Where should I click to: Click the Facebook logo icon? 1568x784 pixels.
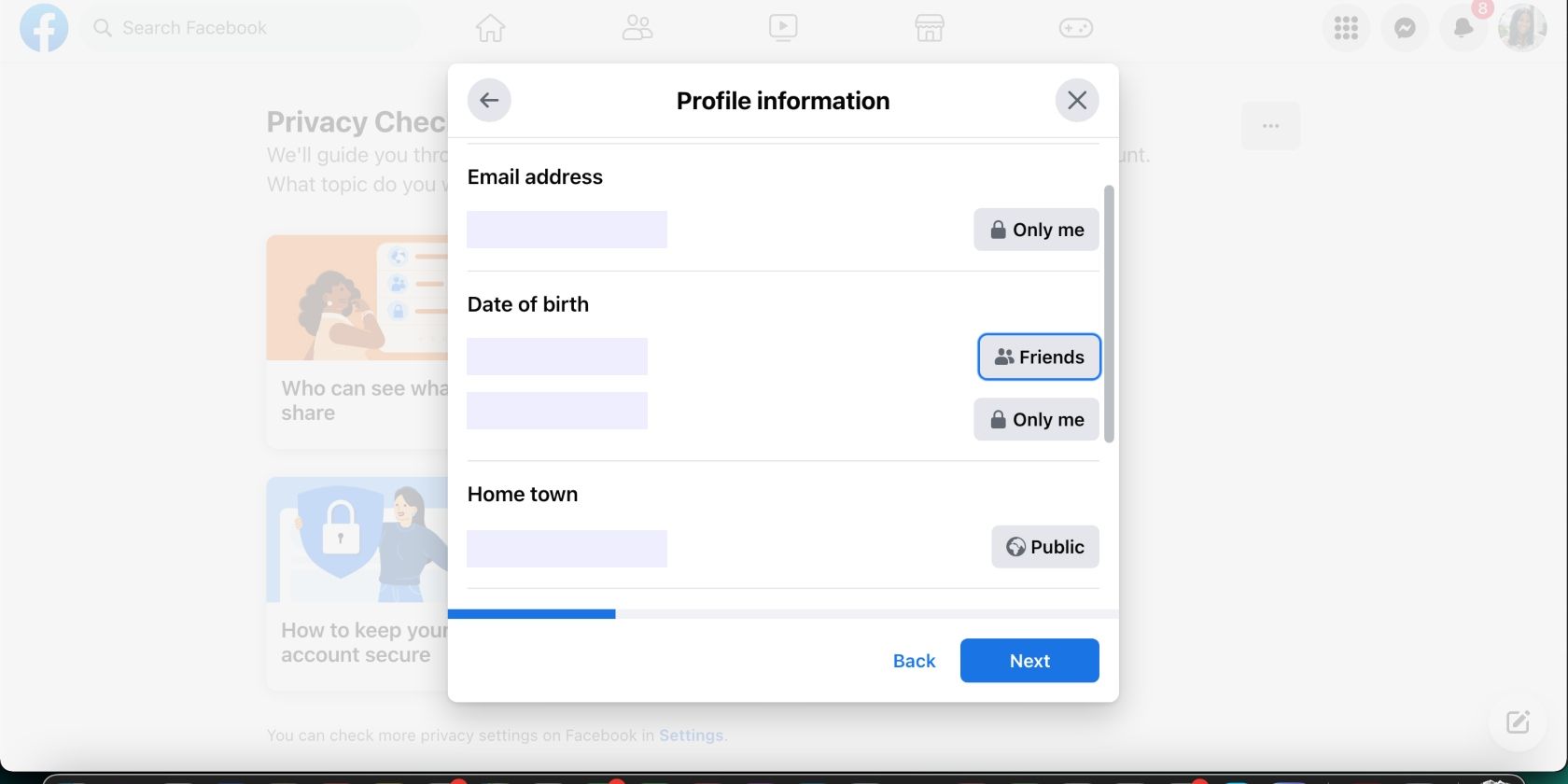click(44, 28)
